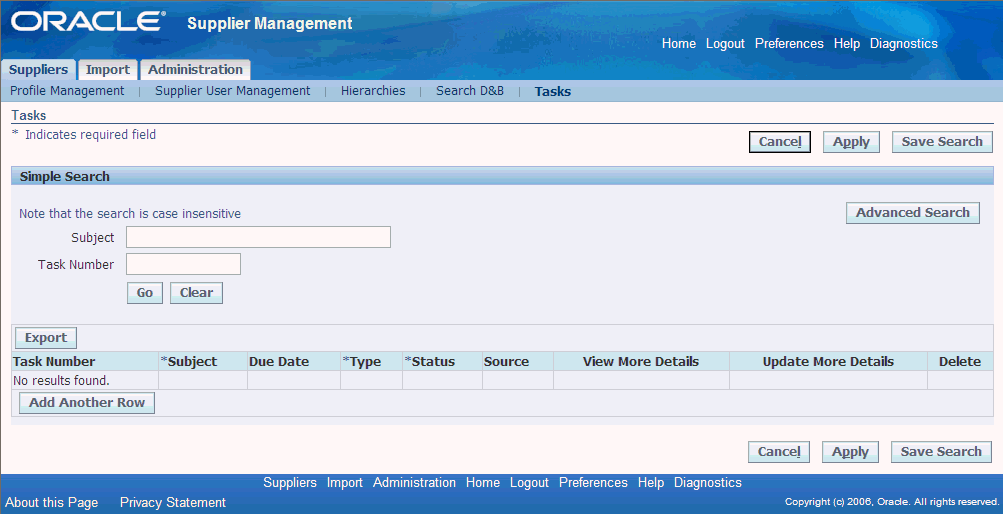Click Logout in the footer
The height and width of the screenshot is (514, 1003).
[x=530, y=483]
